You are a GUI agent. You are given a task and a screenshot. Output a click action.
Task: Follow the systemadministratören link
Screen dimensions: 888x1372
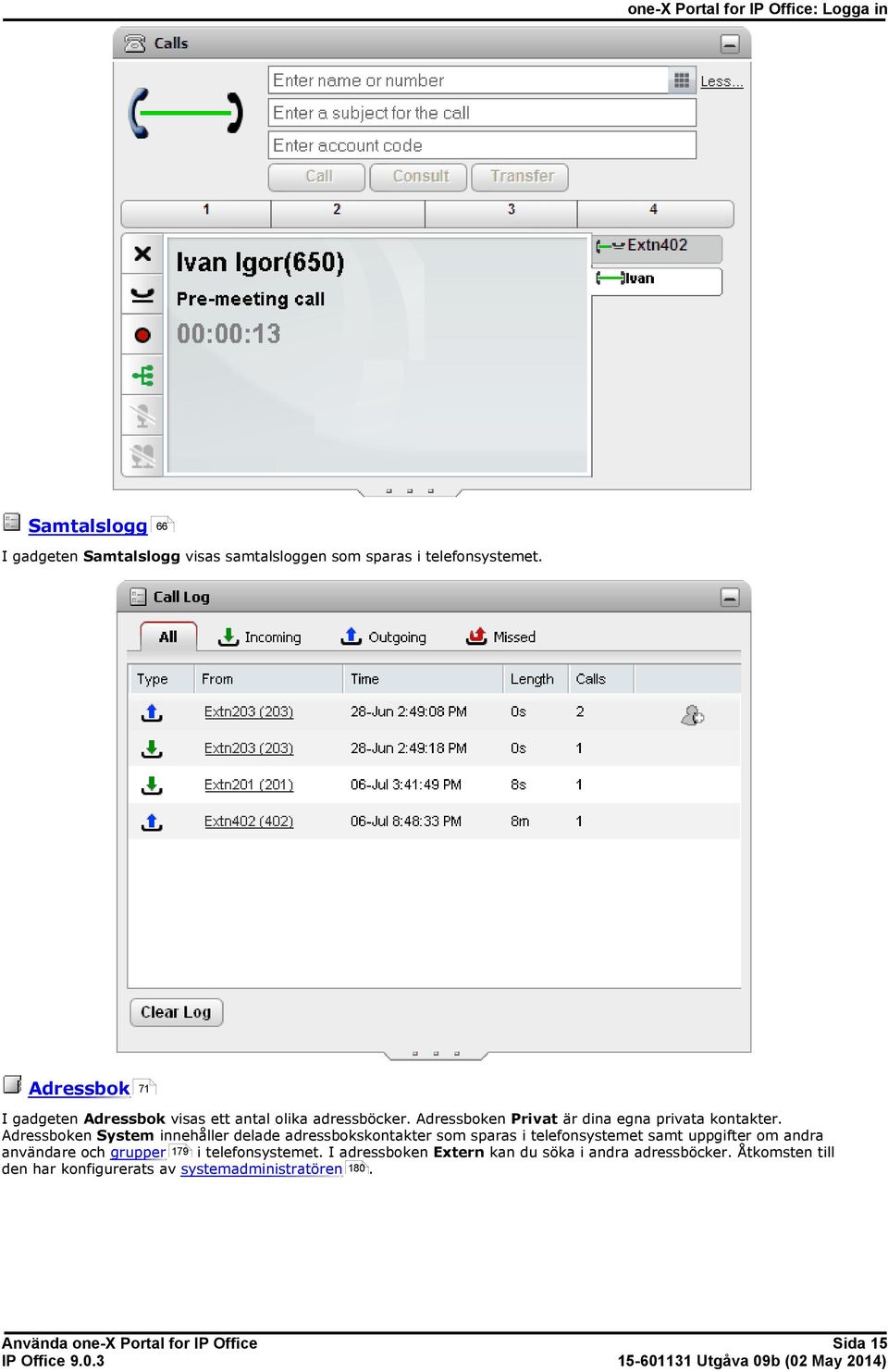click(262, 1169)
